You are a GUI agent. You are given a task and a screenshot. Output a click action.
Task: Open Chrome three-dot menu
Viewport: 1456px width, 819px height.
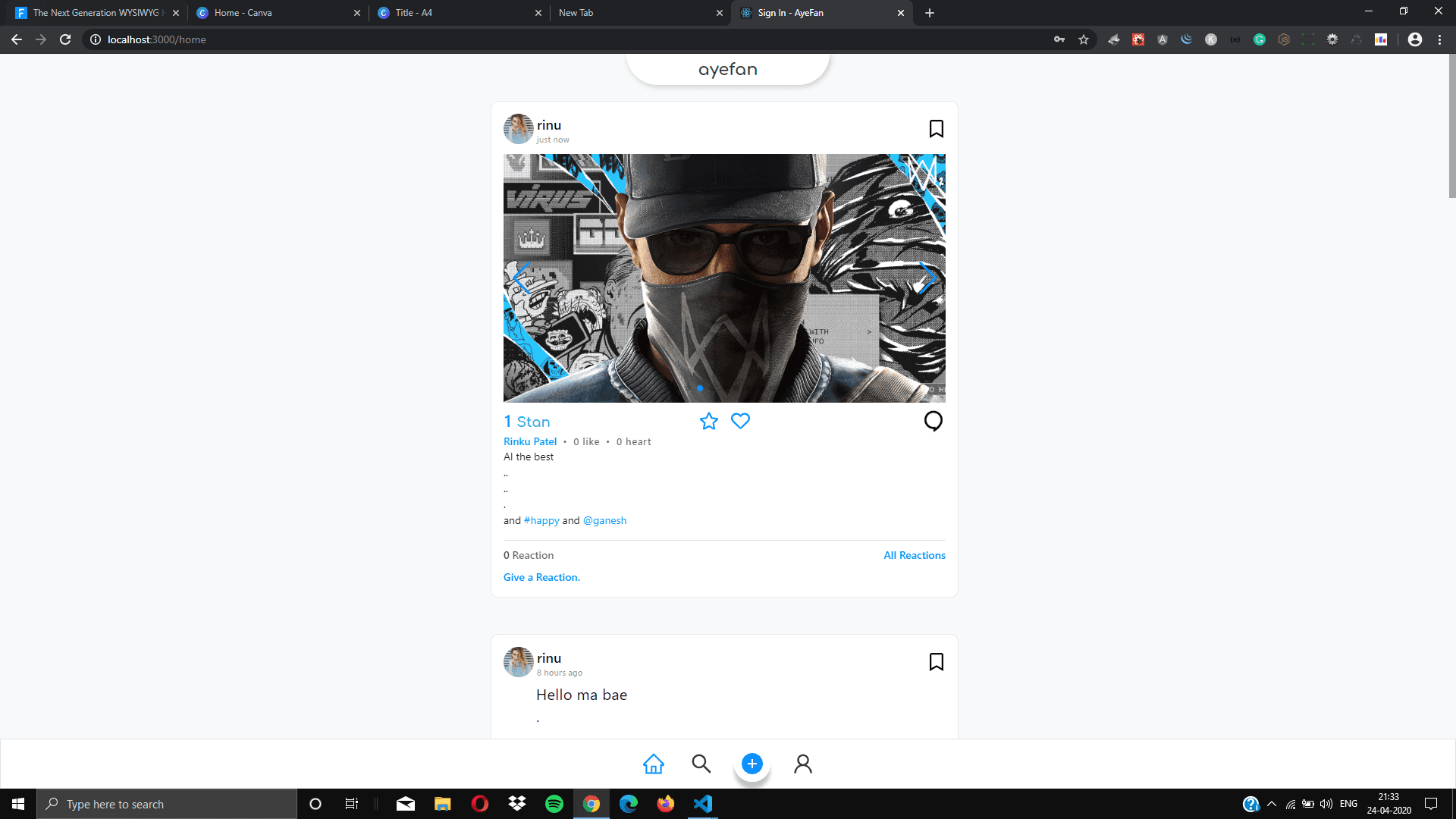click(x=1439, y=39)
